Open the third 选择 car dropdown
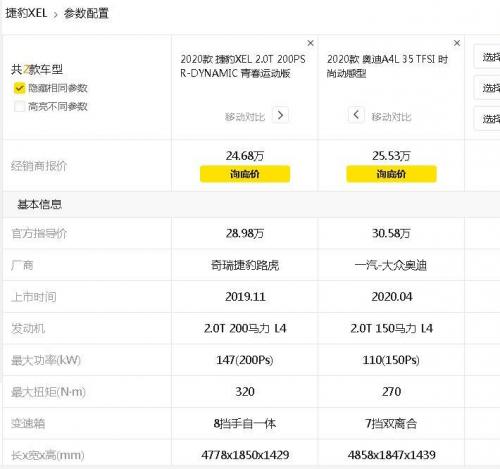The height and width of the screenshot is (469, 500). point(487,118)
